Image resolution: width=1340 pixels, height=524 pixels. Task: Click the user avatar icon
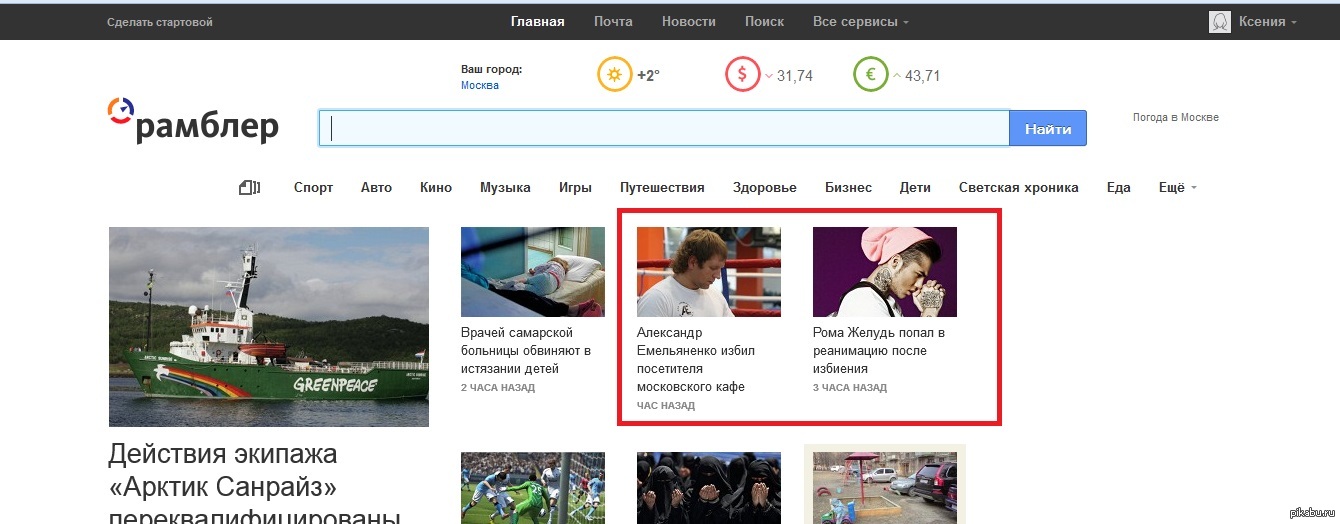point(1219,22)
